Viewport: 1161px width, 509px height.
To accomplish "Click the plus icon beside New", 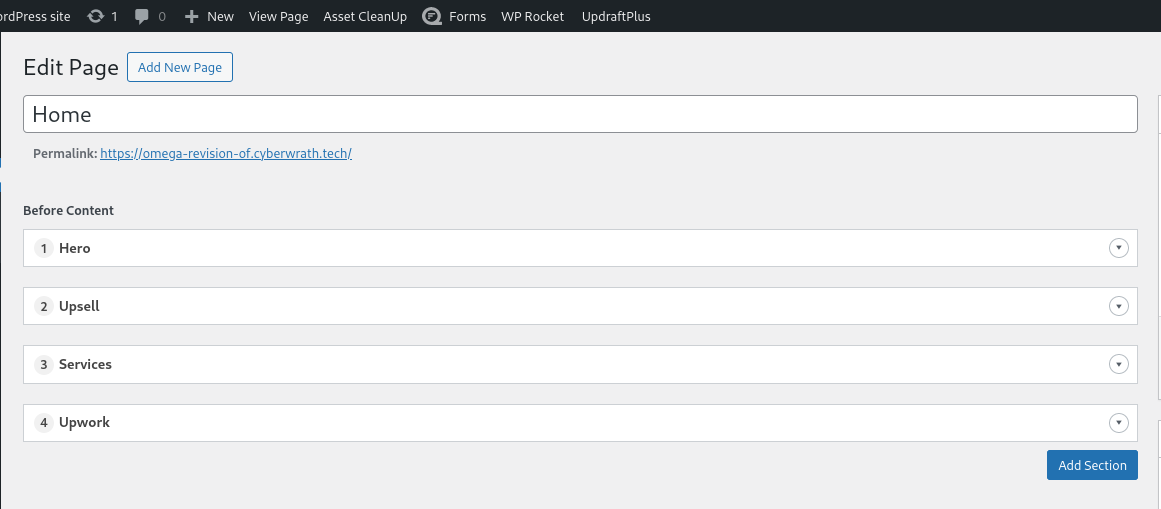I will click(192, 16).
